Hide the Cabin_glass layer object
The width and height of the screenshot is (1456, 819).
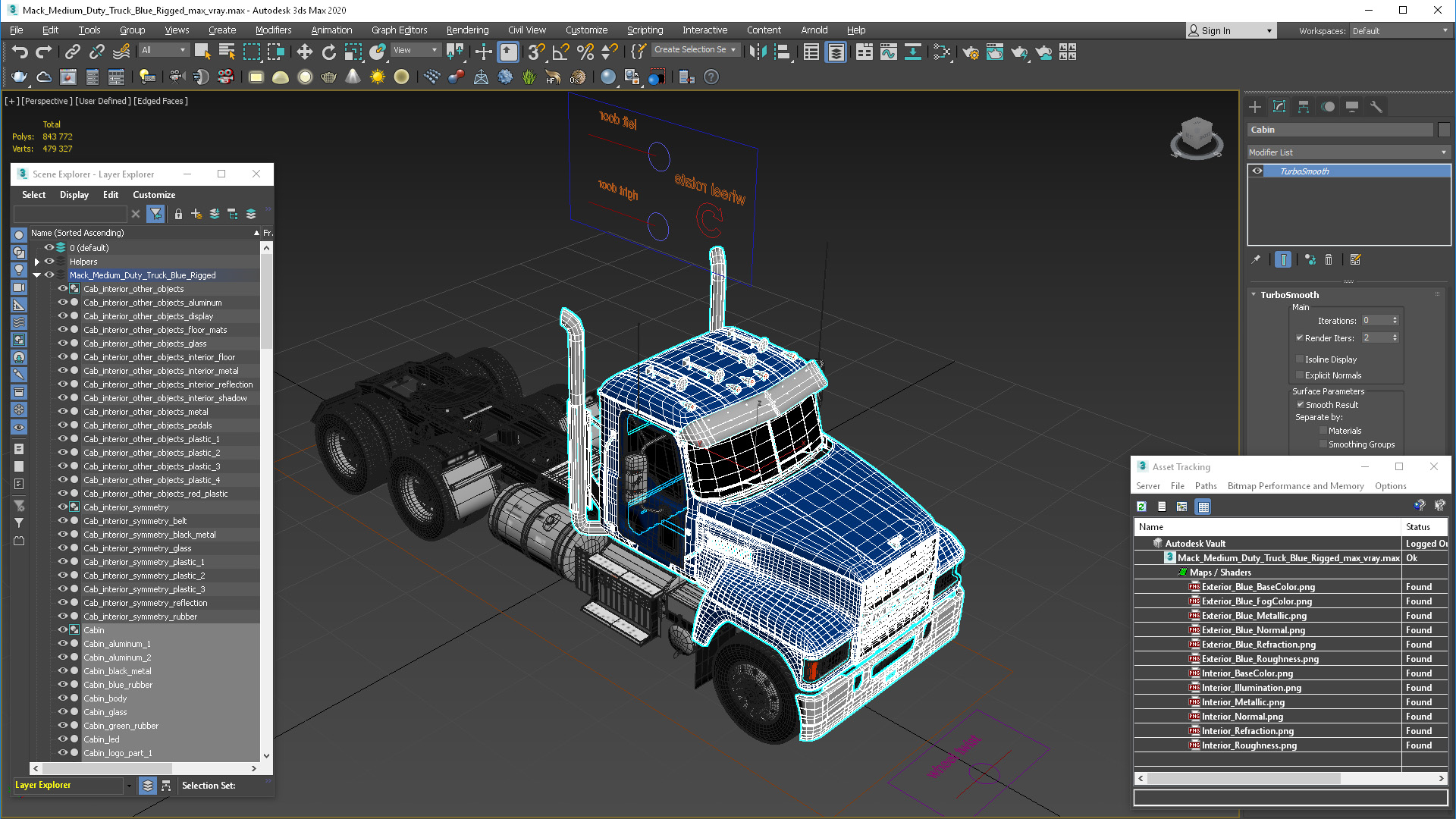pos(63,712)
